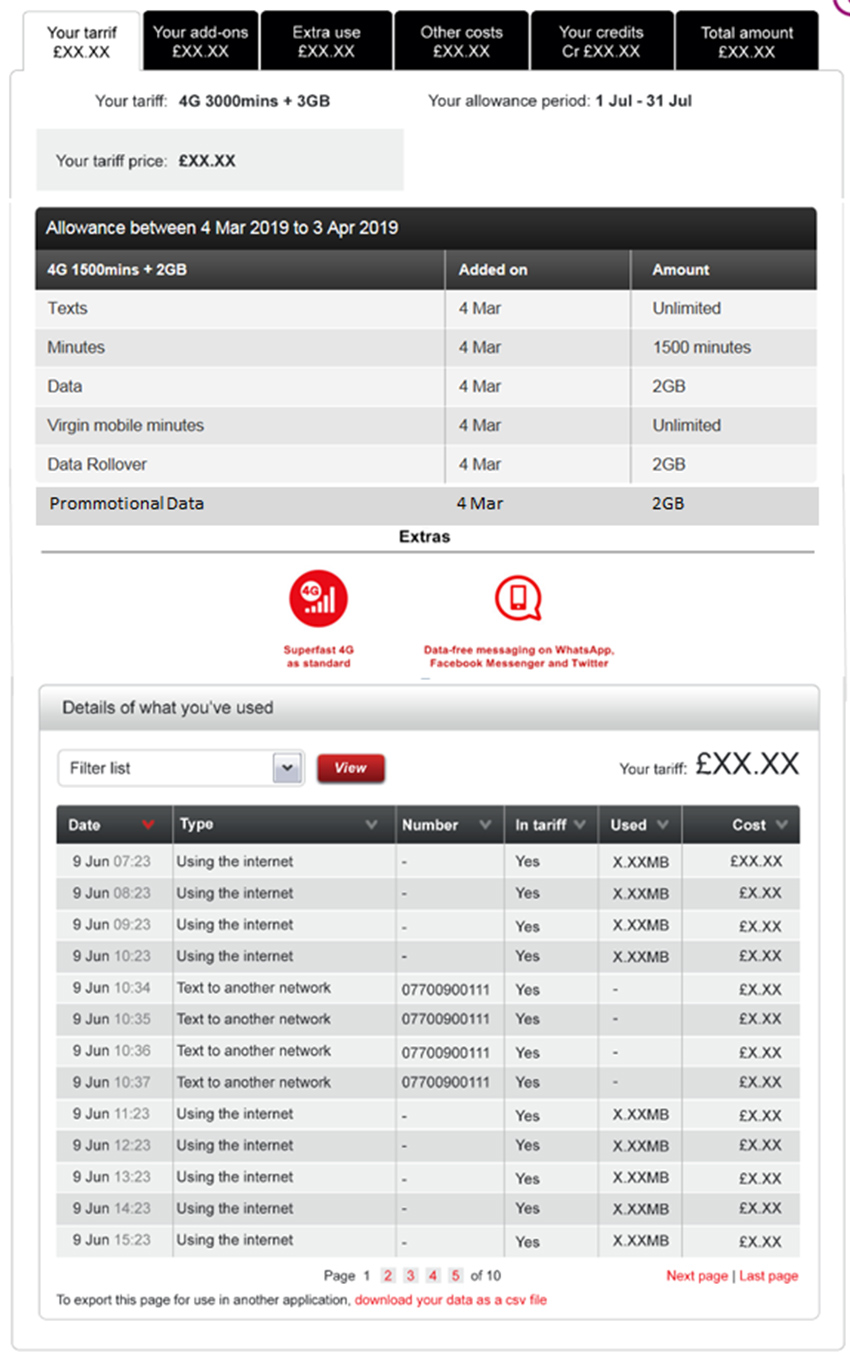Open the Extra use tab
The image size is (850, 1358).
pos(326,41)
